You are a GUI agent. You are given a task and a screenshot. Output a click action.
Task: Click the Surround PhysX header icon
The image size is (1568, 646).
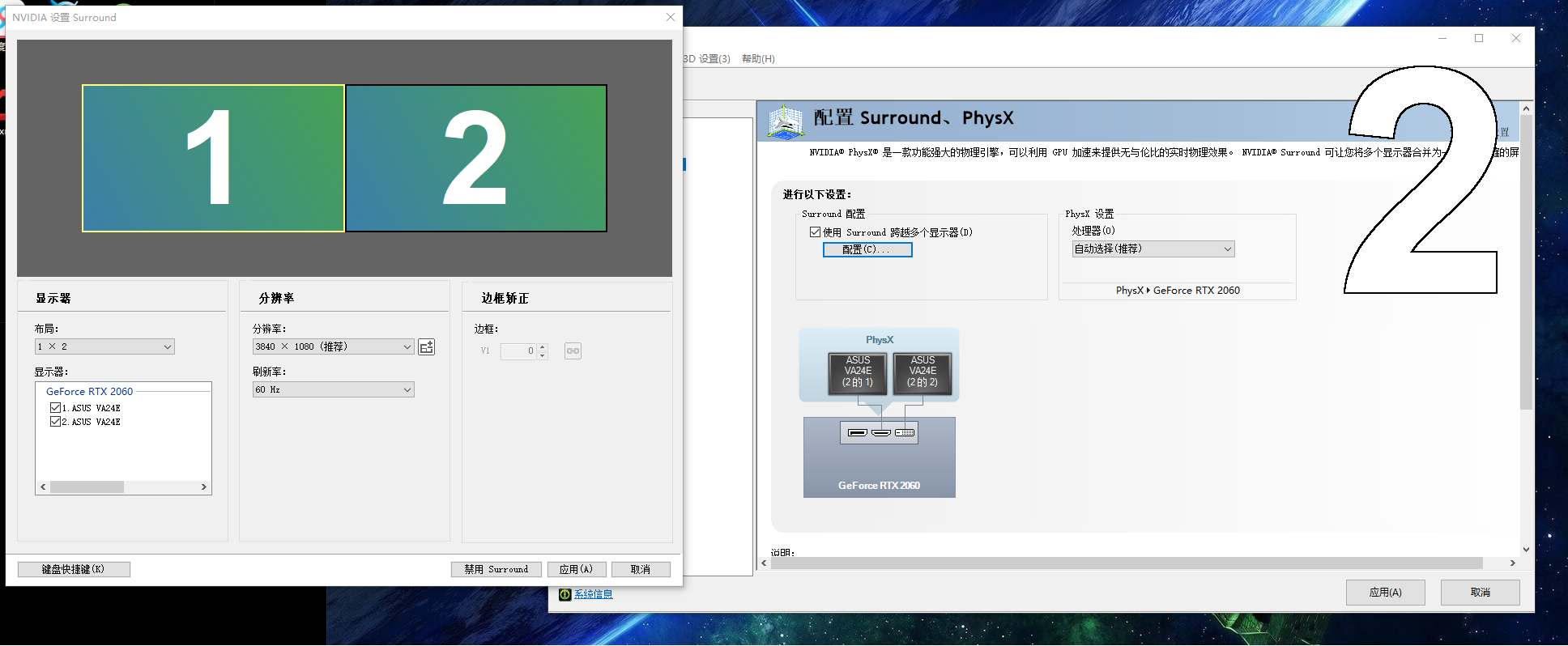[x=786, y=121]
